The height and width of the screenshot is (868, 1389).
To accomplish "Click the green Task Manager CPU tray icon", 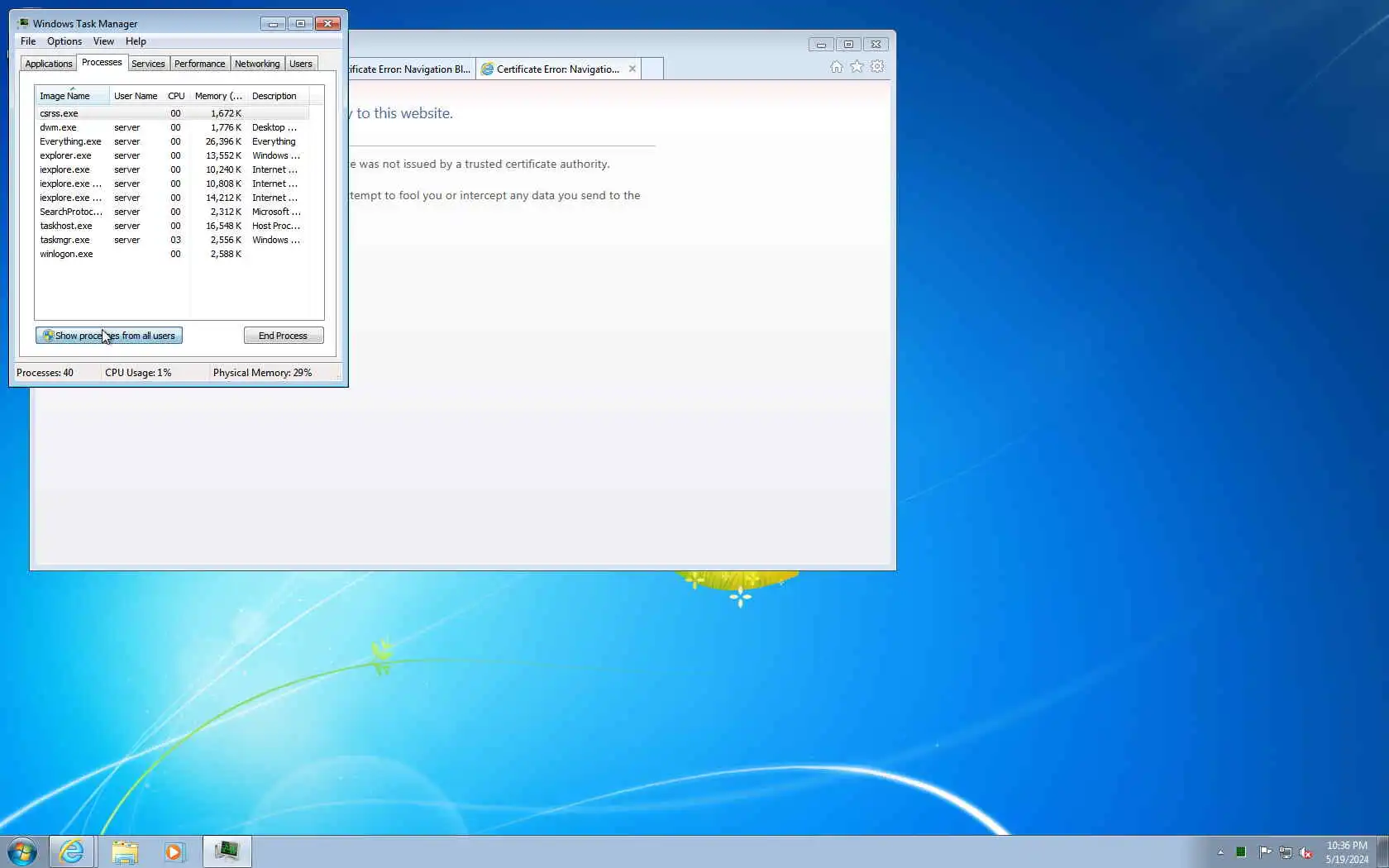I will pyautogui.click(x=1241, y=852).
